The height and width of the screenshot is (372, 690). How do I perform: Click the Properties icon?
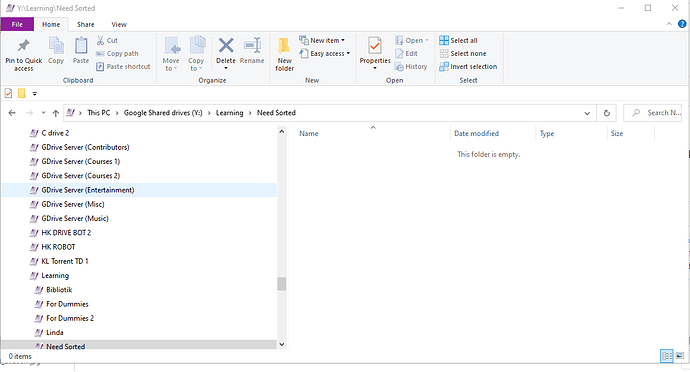point(375,46)
